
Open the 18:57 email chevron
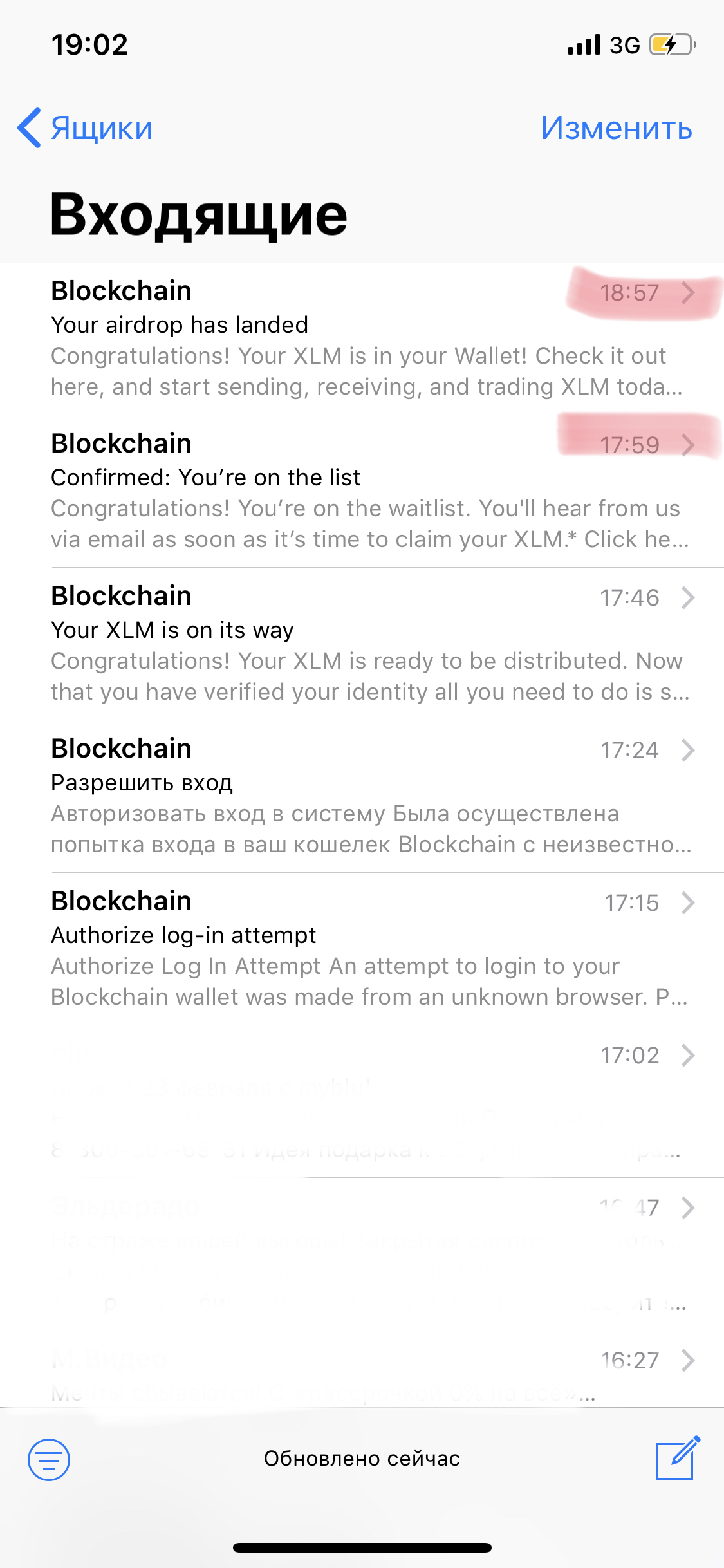click(688, 292)
